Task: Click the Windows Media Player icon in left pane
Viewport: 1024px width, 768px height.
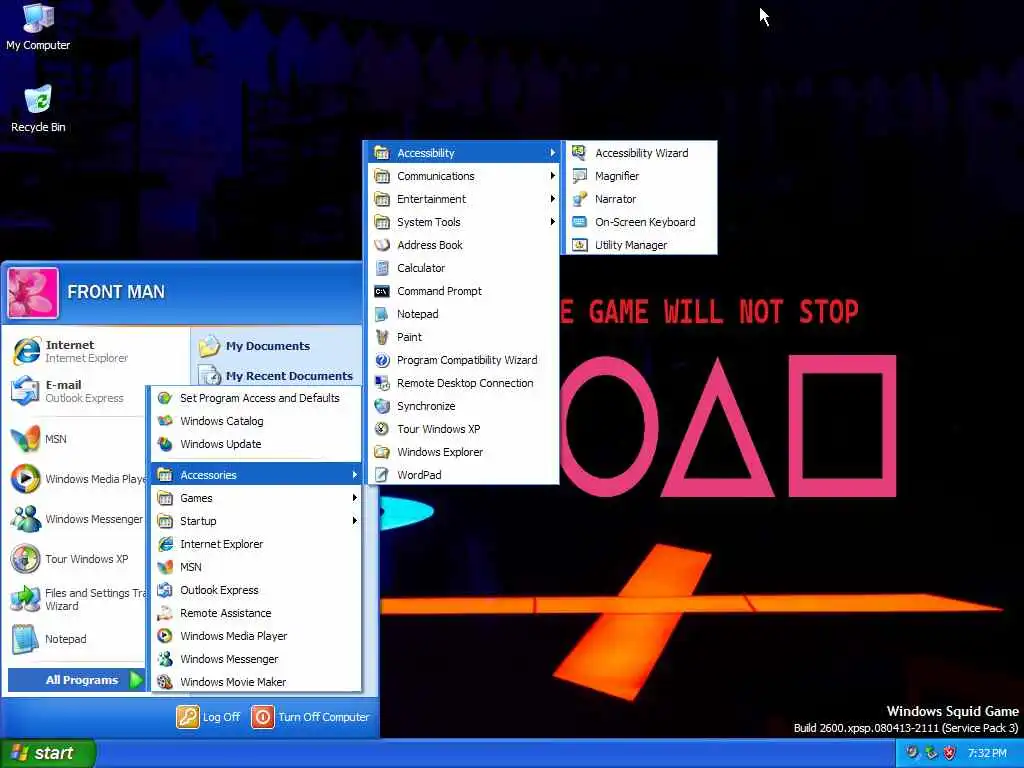Action: click(26, 479)
